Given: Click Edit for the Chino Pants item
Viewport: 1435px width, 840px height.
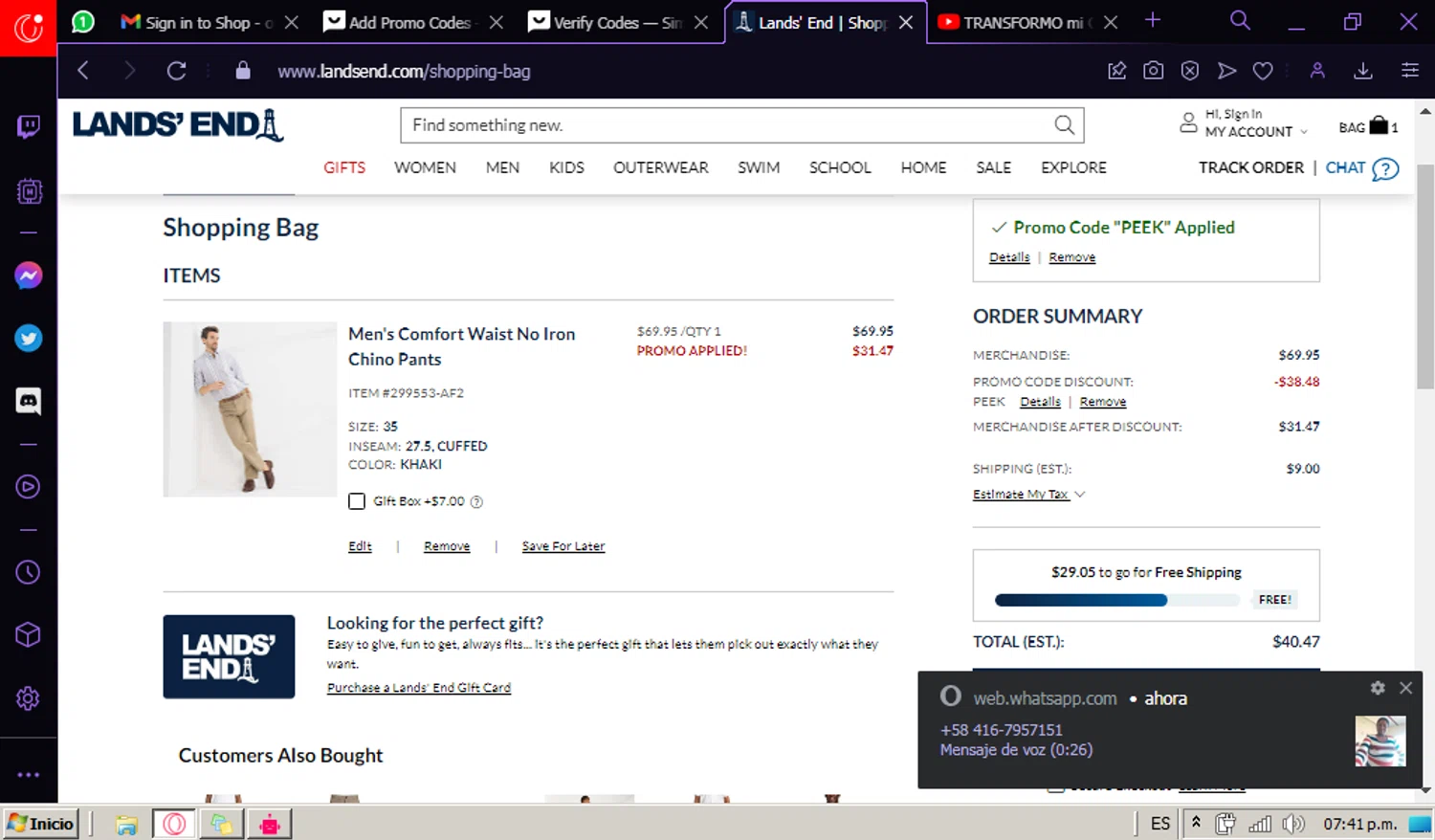Looking at the screenshot, I should [x=360, y=546].
